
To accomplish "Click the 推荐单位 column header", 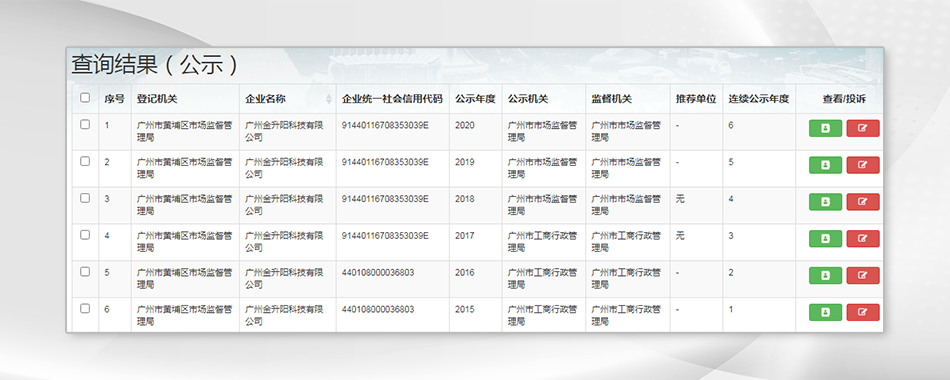I will tap(696, 99).
